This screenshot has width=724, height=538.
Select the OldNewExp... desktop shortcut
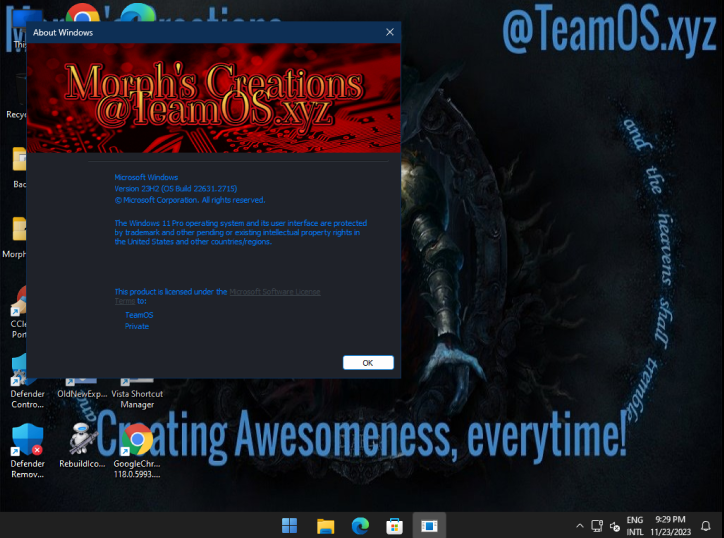click(x=82, y=389)
